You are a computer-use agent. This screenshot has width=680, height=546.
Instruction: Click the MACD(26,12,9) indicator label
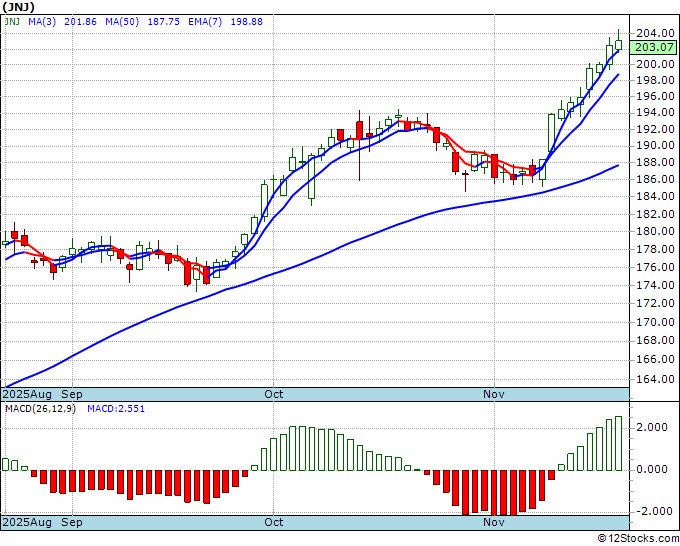(40, 409)
